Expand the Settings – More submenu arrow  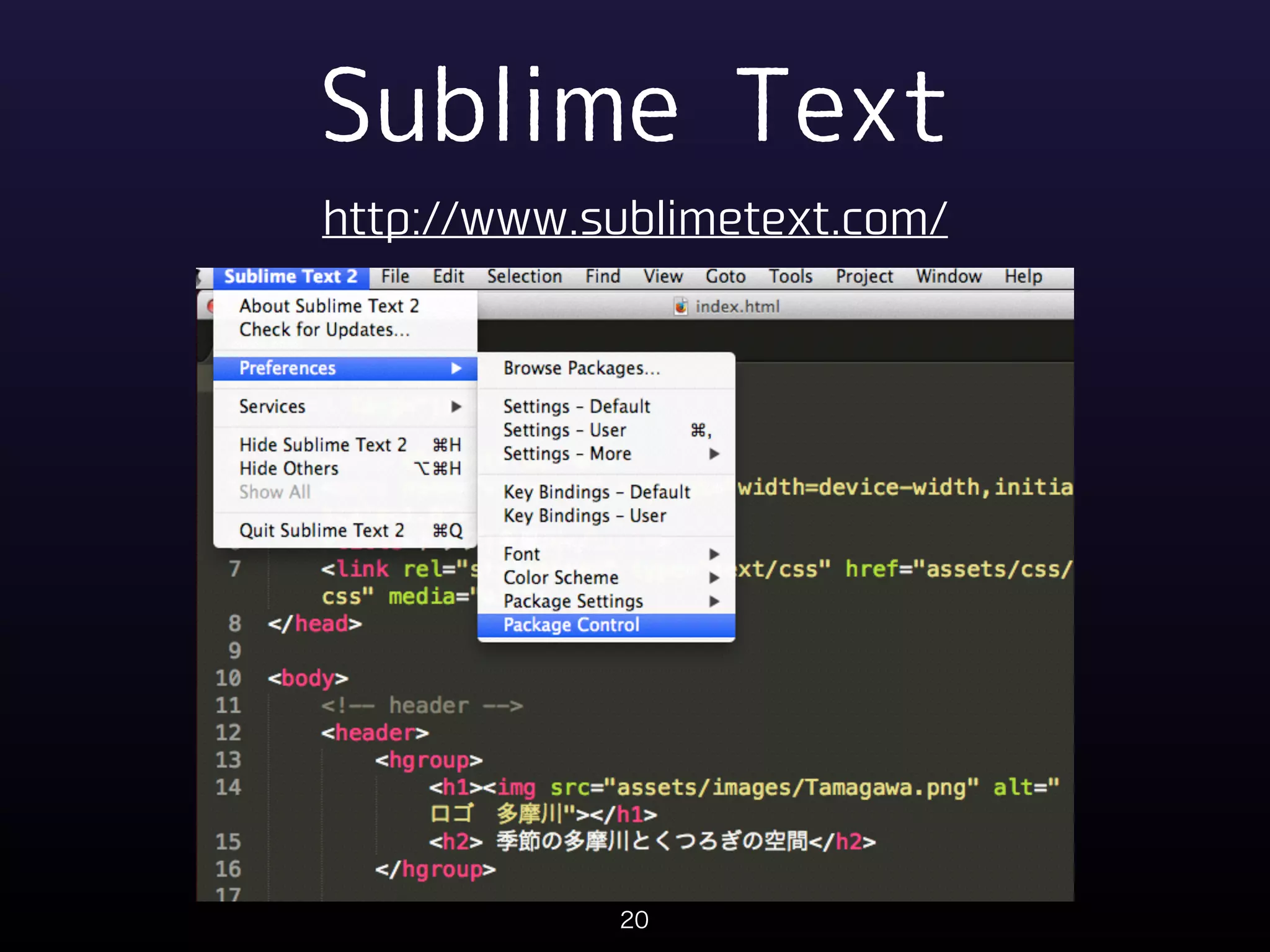(714, 454)
